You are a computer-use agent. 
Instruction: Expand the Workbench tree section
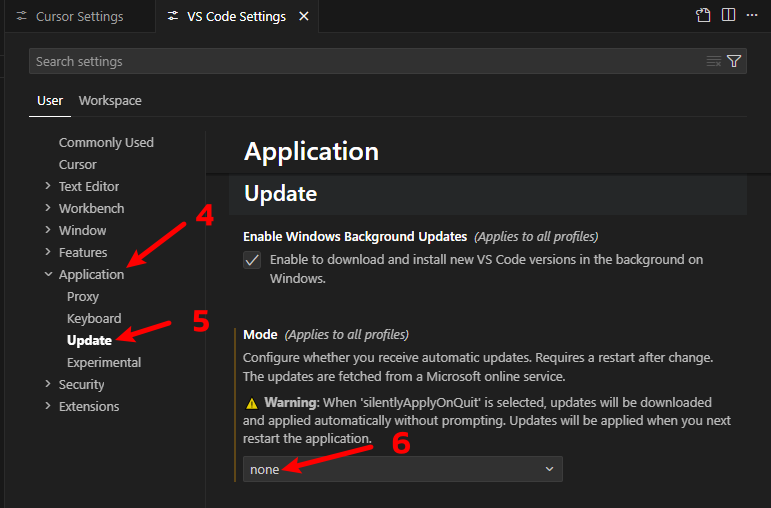click(x=48, y=208)
